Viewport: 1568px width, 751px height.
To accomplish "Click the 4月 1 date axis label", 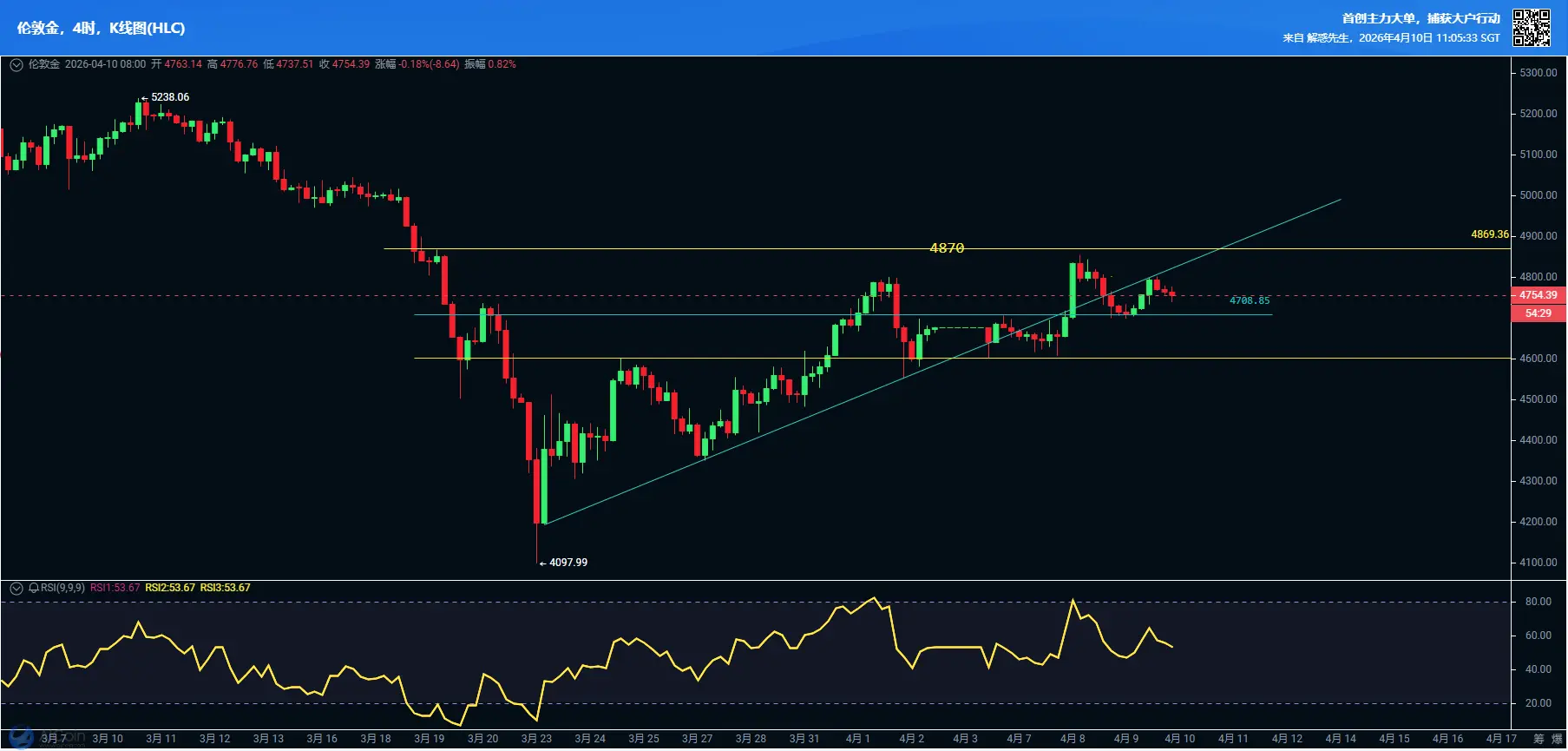I will 857,739.
